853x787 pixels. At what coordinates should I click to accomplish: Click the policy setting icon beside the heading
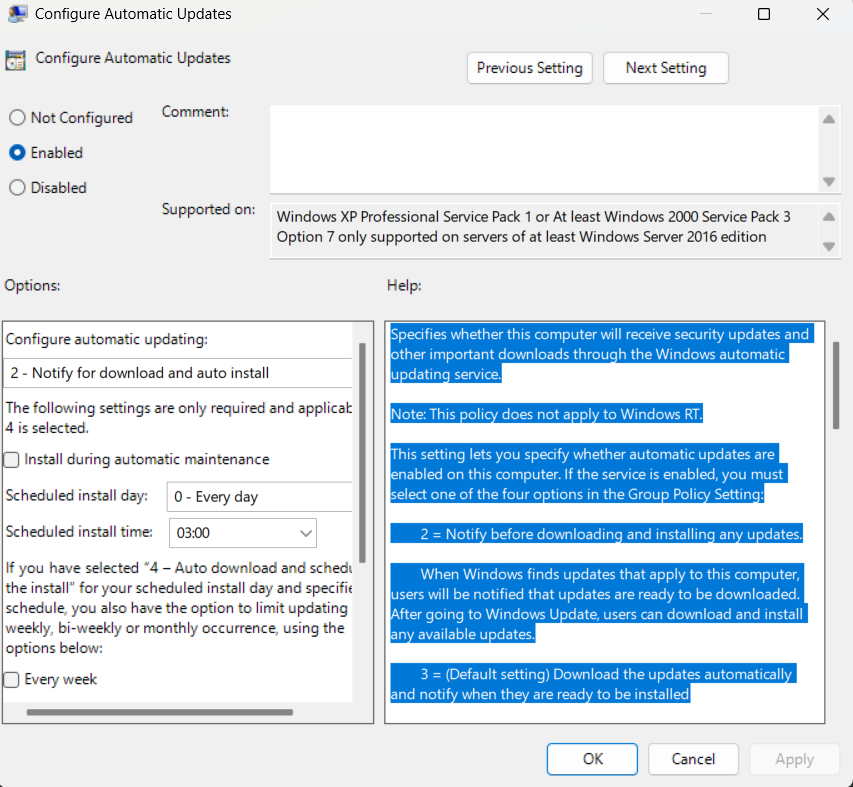click(x=15, y=60)
